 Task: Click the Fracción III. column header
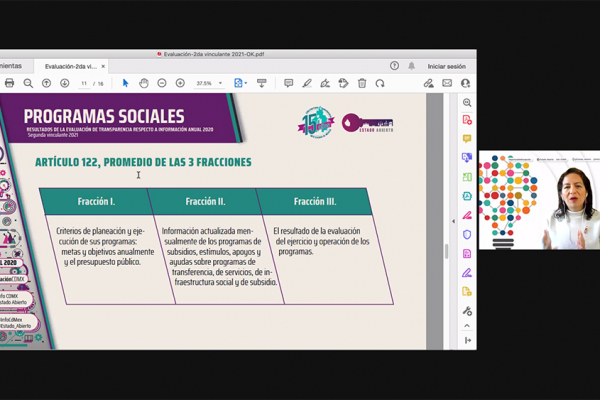pyautogui.click(x=315, y=201)
